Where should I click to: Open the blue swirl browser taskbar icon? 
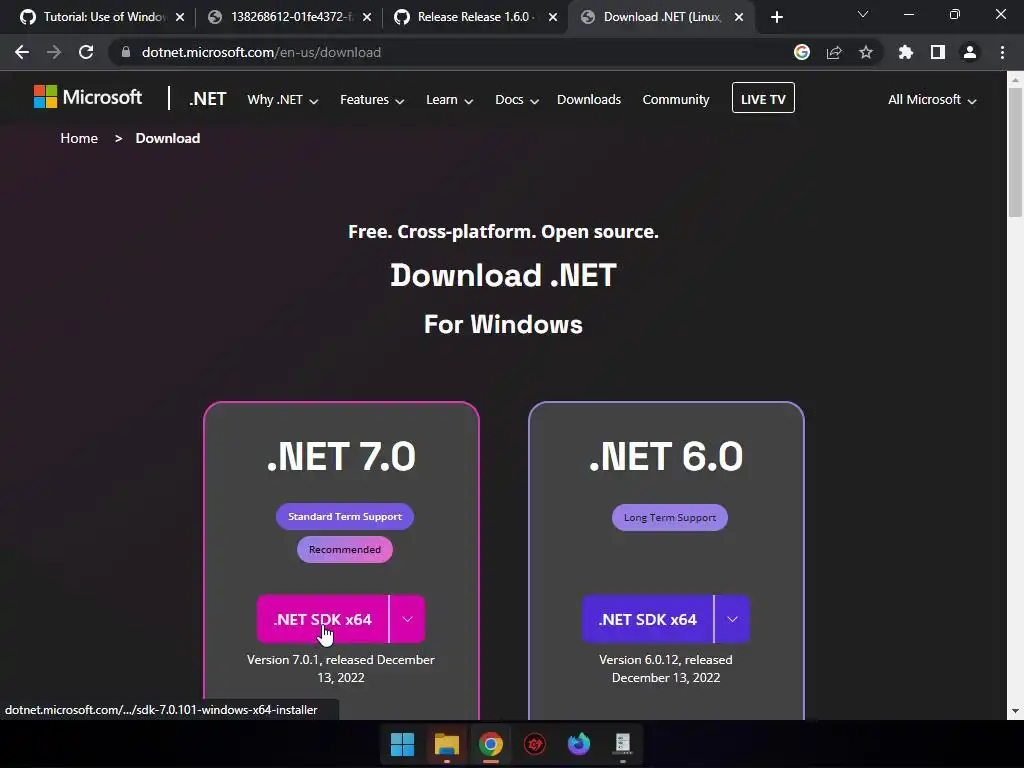click(579, 744)
